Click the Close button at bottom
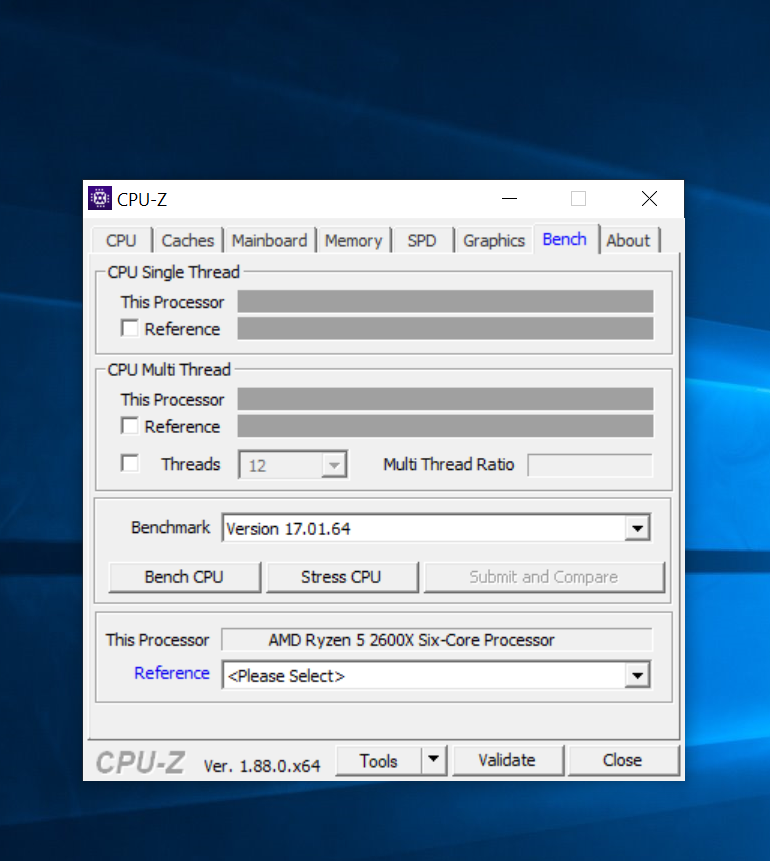This screenshot has width=770, height=861. click(623, 761)
